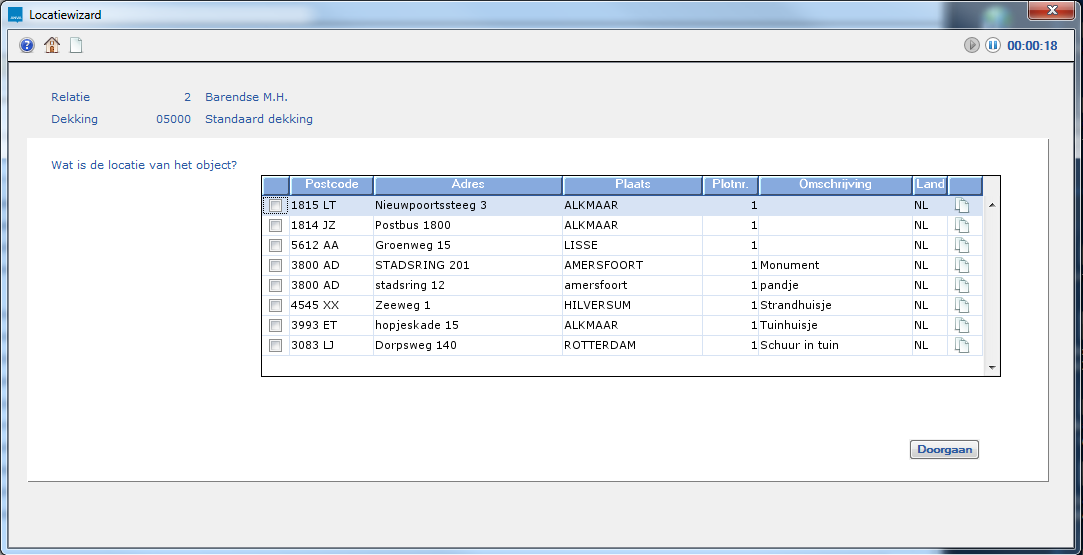The width and height of the screenshot is (1083, 555).
Task: Tick the checkbox for stadsring 12
Action: [276, 285]
